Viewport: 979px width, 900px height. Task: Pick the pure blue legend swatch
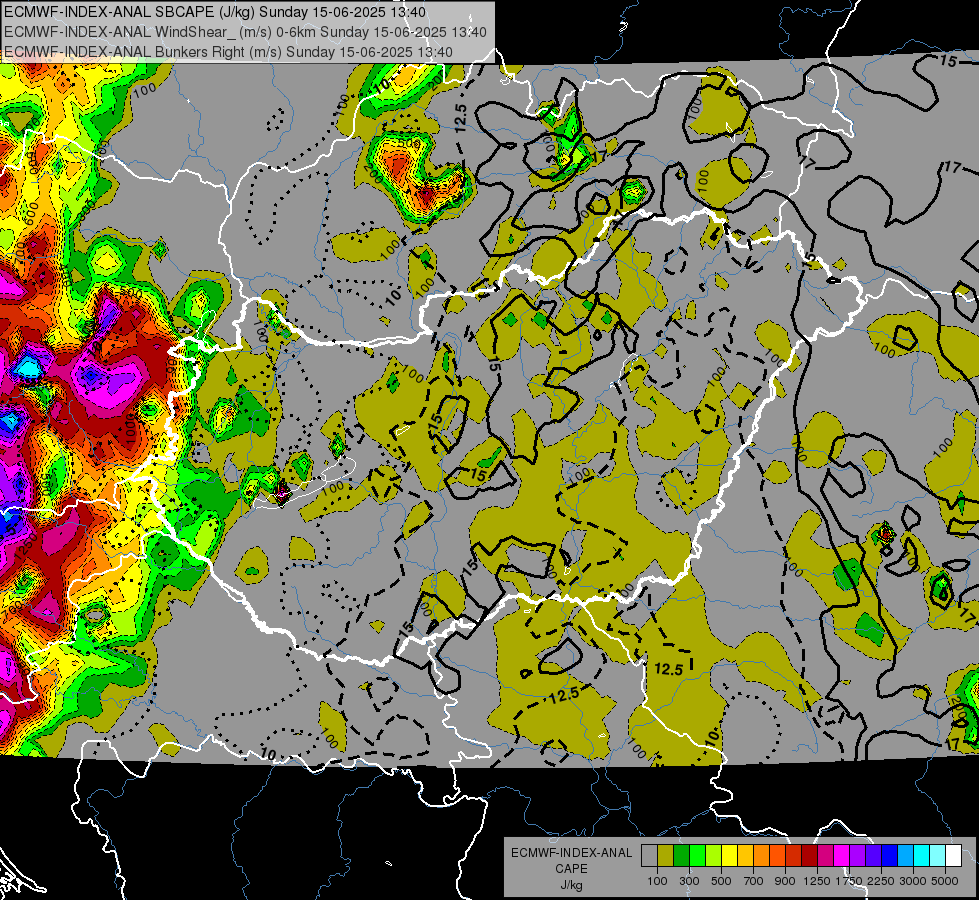[890, 856]
